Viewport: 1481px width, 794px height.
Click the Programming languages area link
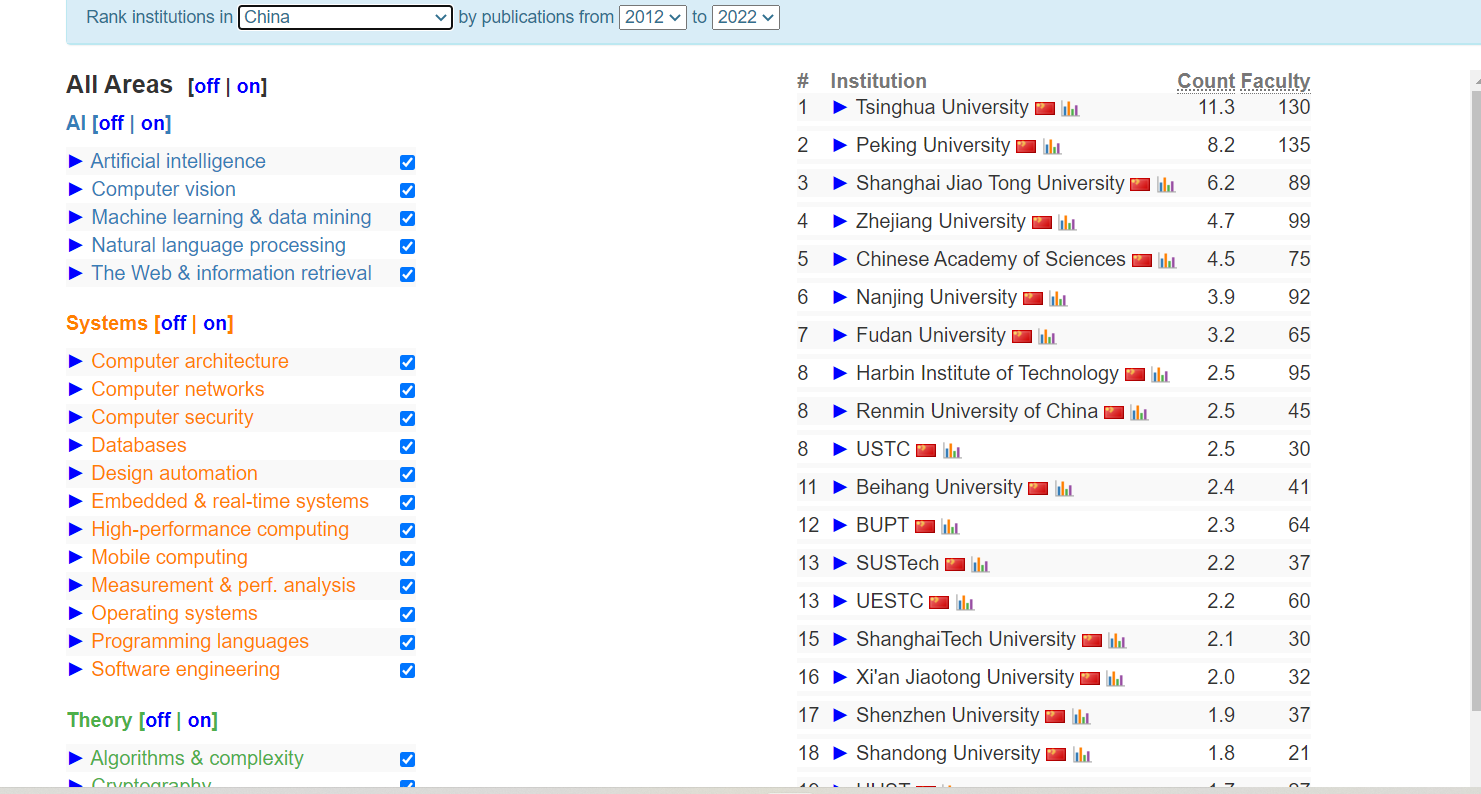coord(200,641)
